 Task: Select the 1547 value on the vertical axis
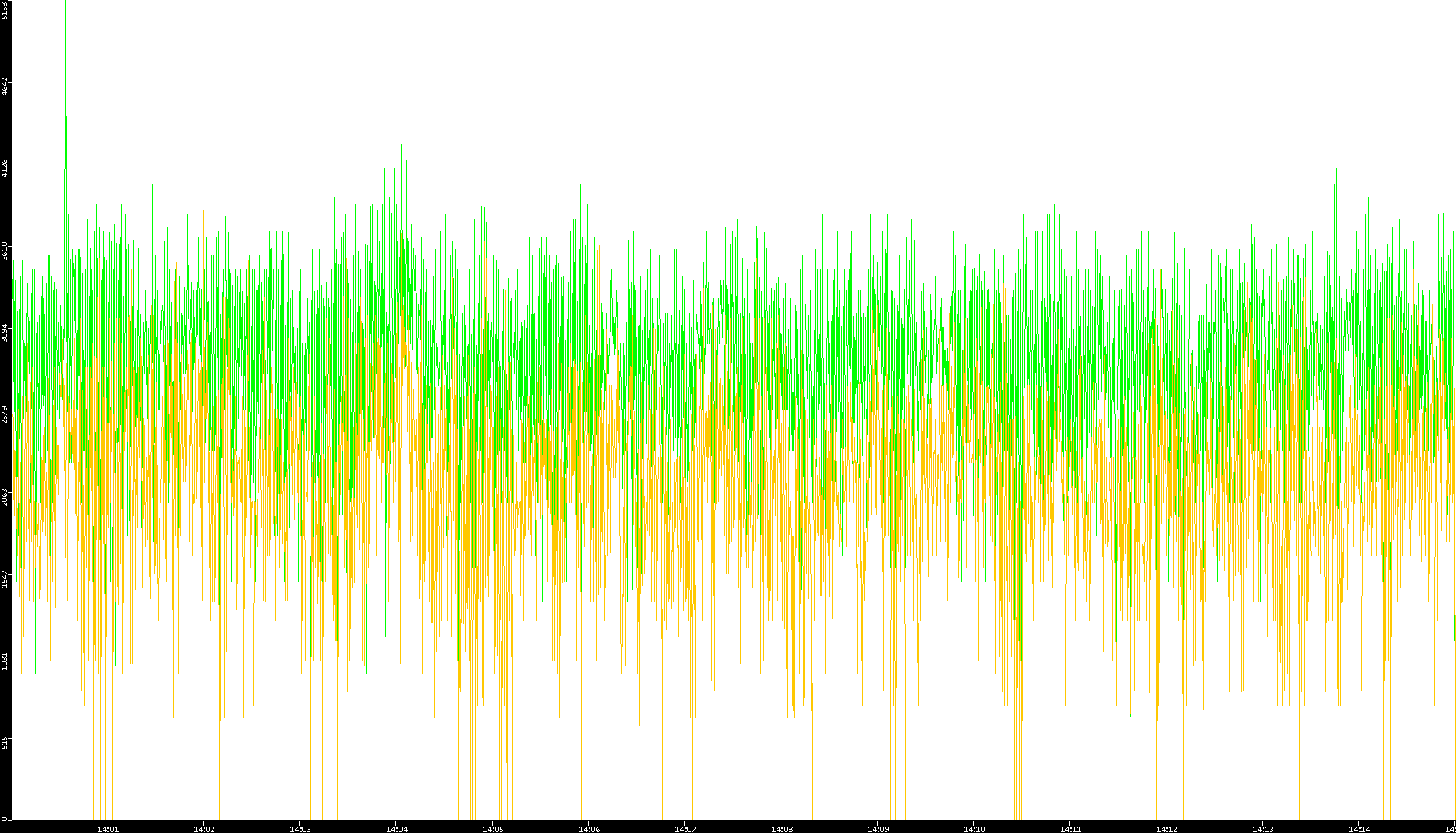click(x=5, y=579)
